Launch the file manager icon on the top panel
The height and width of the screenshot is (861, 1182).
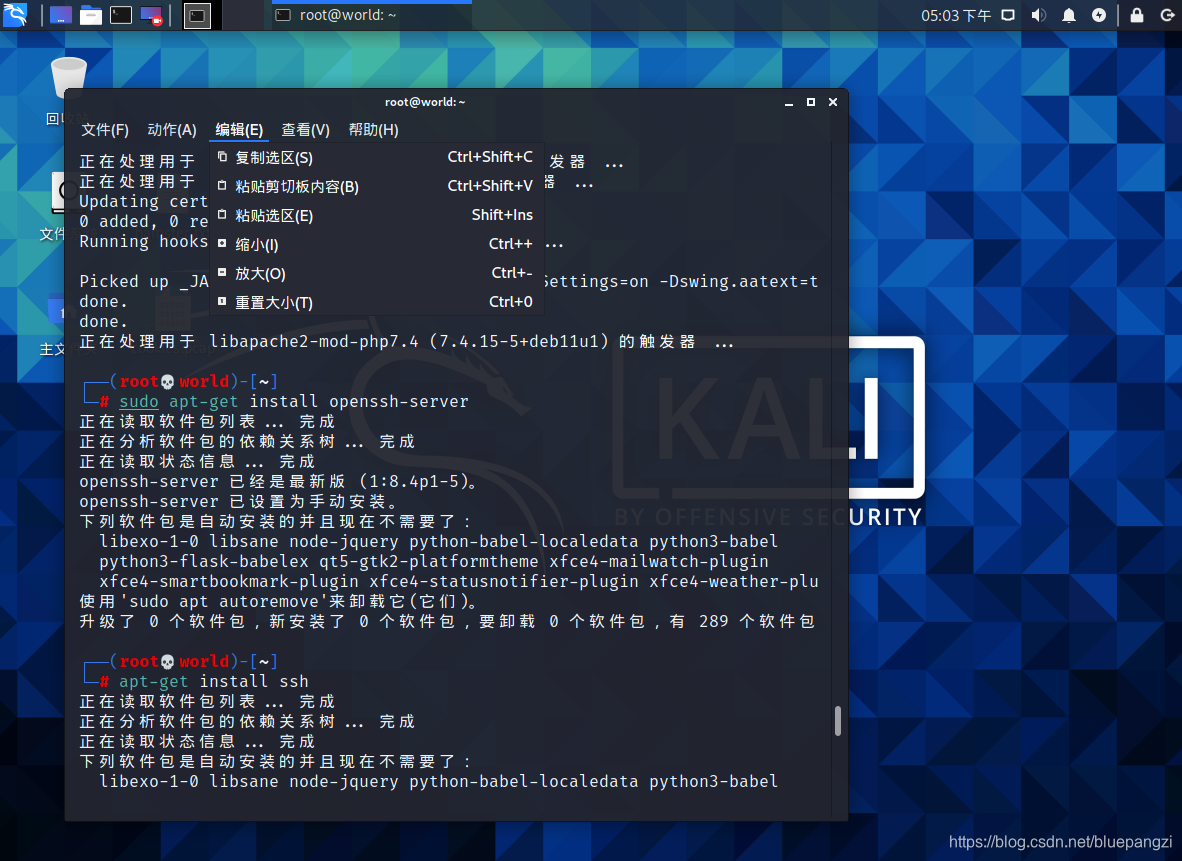coord(89,15)
